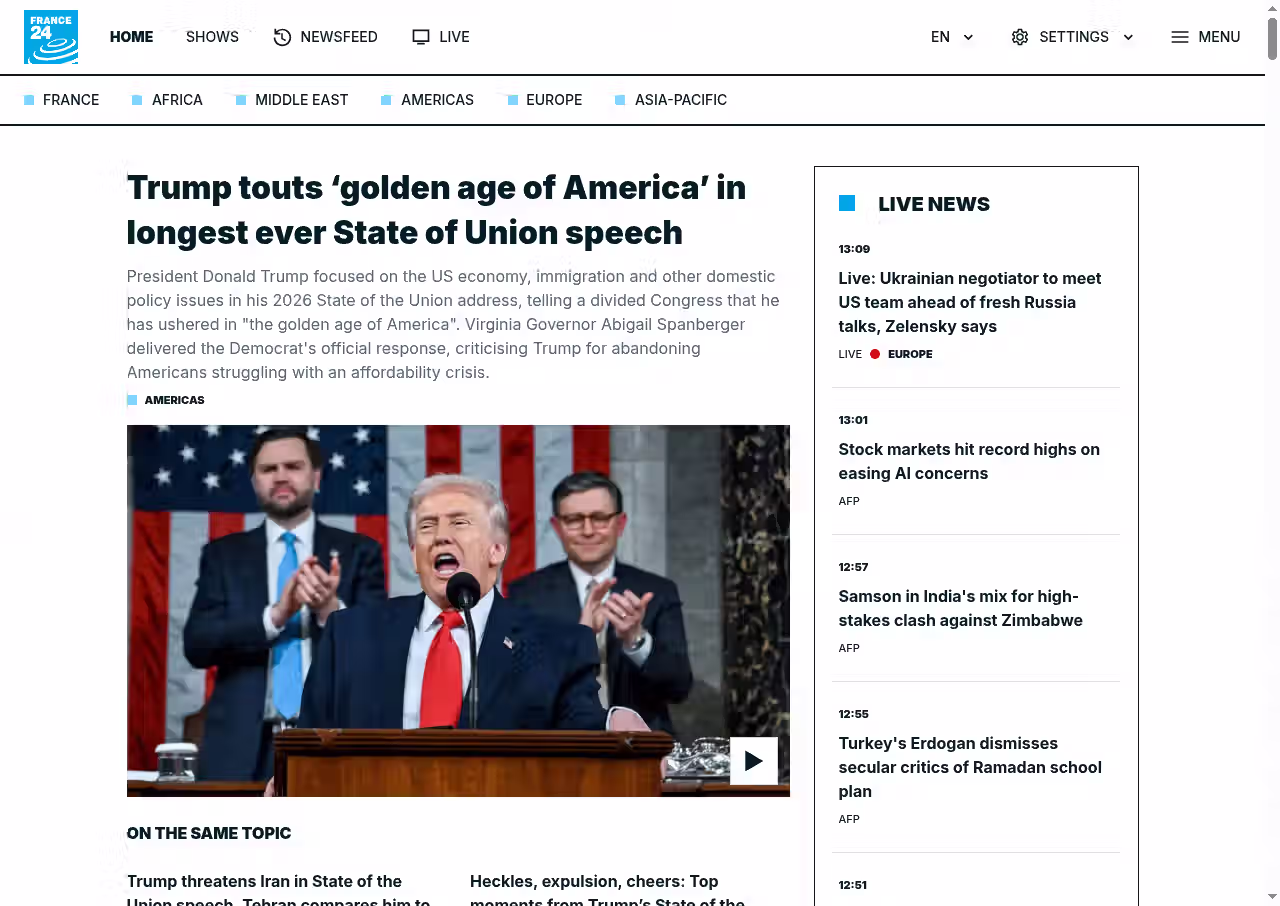This screenshot has height=906, width=1280.
Task: Select the Asia-Pacific category
Action: pyautogui.click(x=680, y=100)
